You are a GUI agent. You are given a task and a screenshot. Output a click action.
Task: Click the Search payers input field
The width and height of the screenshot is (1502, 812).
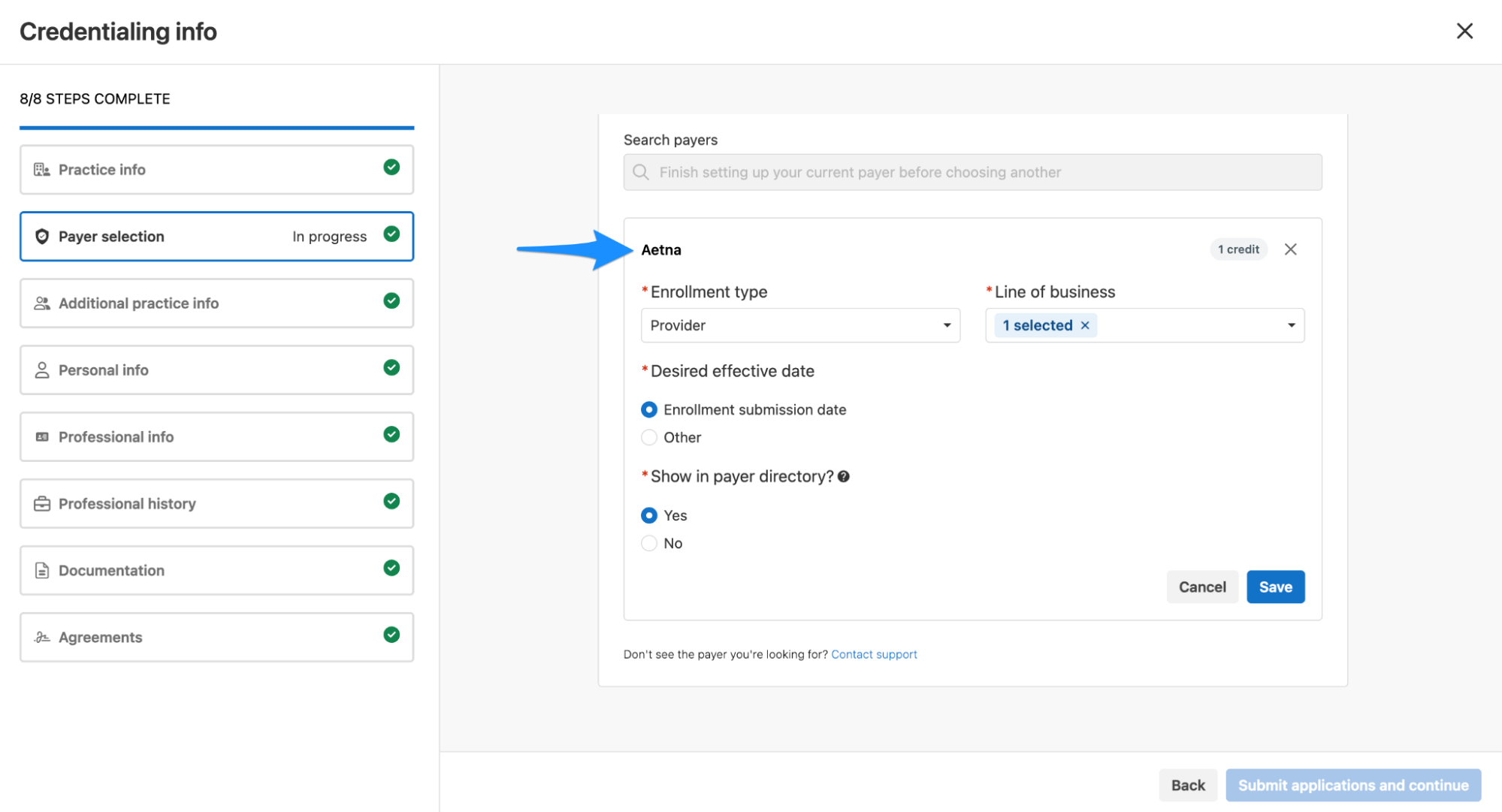972,172
